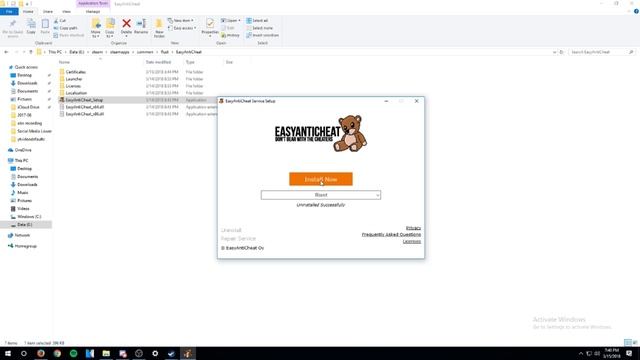Open the File ribbon tab
Viewport: 640px width, 360px height.
point(9,11)
